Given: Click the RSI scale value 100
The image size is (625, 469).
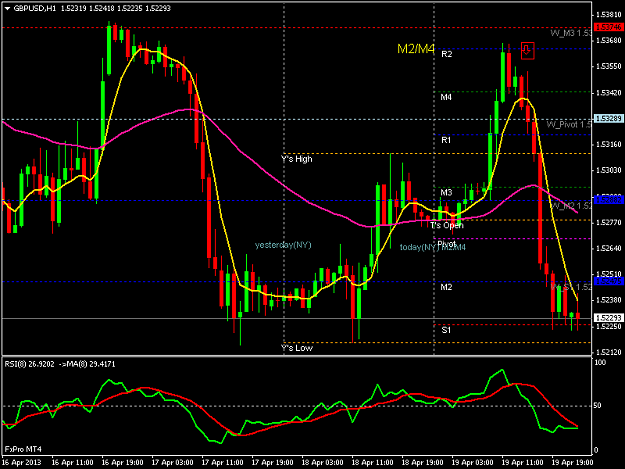Looking at the screenshot, I should 599,363.
